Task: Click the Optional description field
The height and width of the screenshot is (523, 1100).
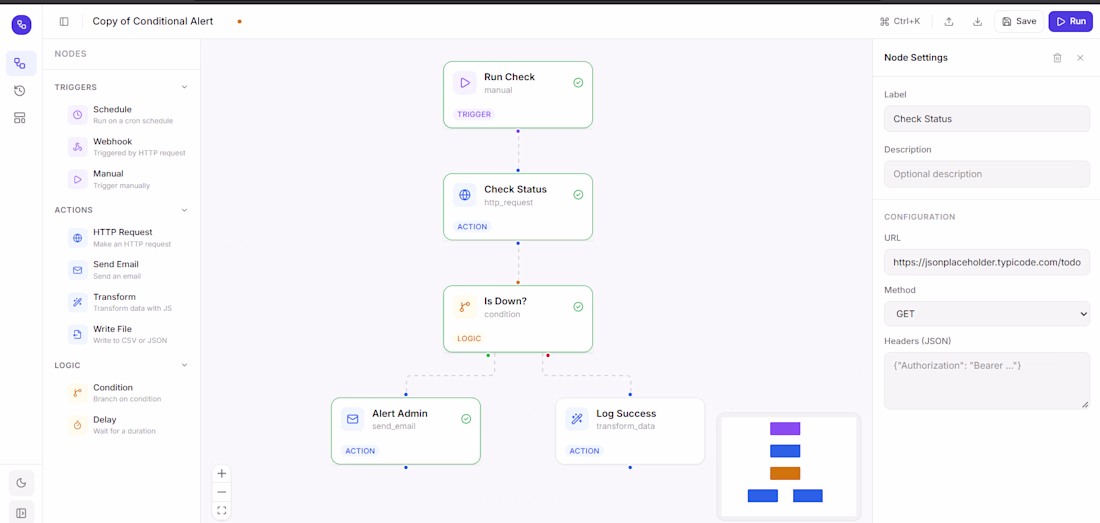Action: 987,174
